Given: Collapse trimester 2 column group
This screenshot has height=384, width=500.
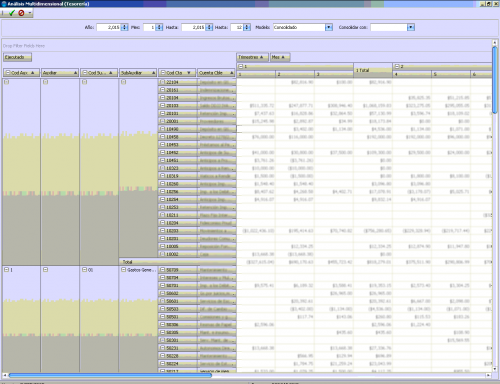Looking at the screenshot, I should tap(397, 67).
